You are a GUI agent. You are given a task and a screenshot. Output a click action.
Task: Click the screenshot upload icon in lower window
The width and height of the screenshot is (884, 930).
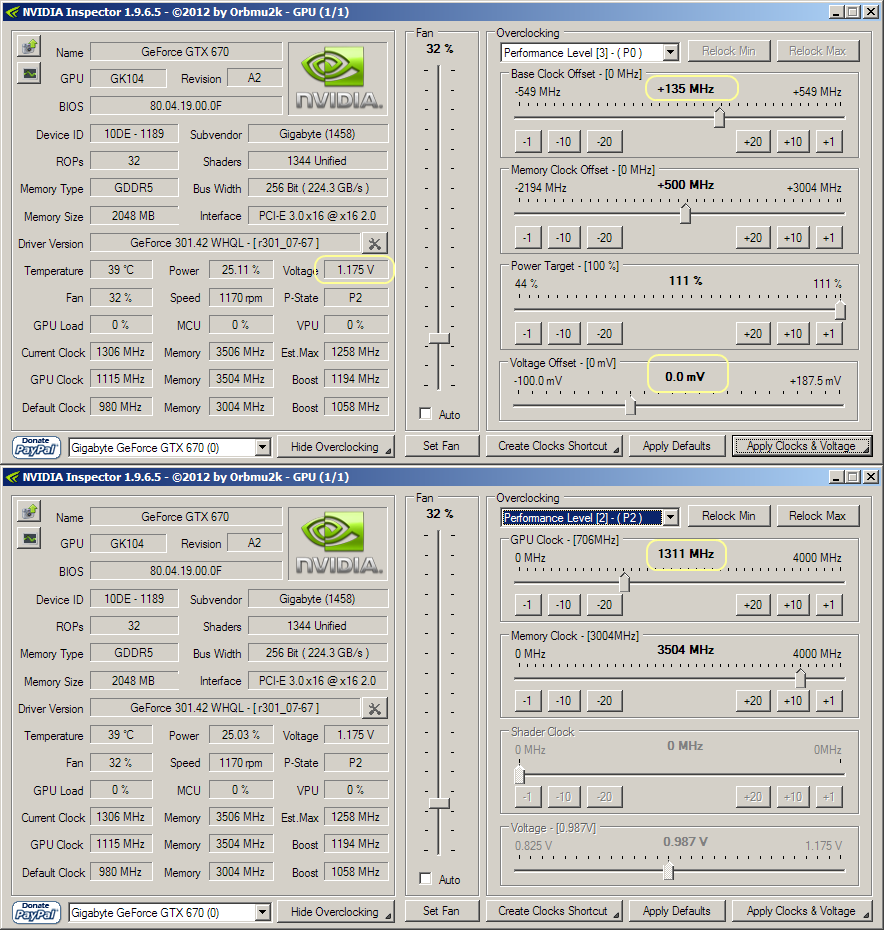click(x=29, y=512)
